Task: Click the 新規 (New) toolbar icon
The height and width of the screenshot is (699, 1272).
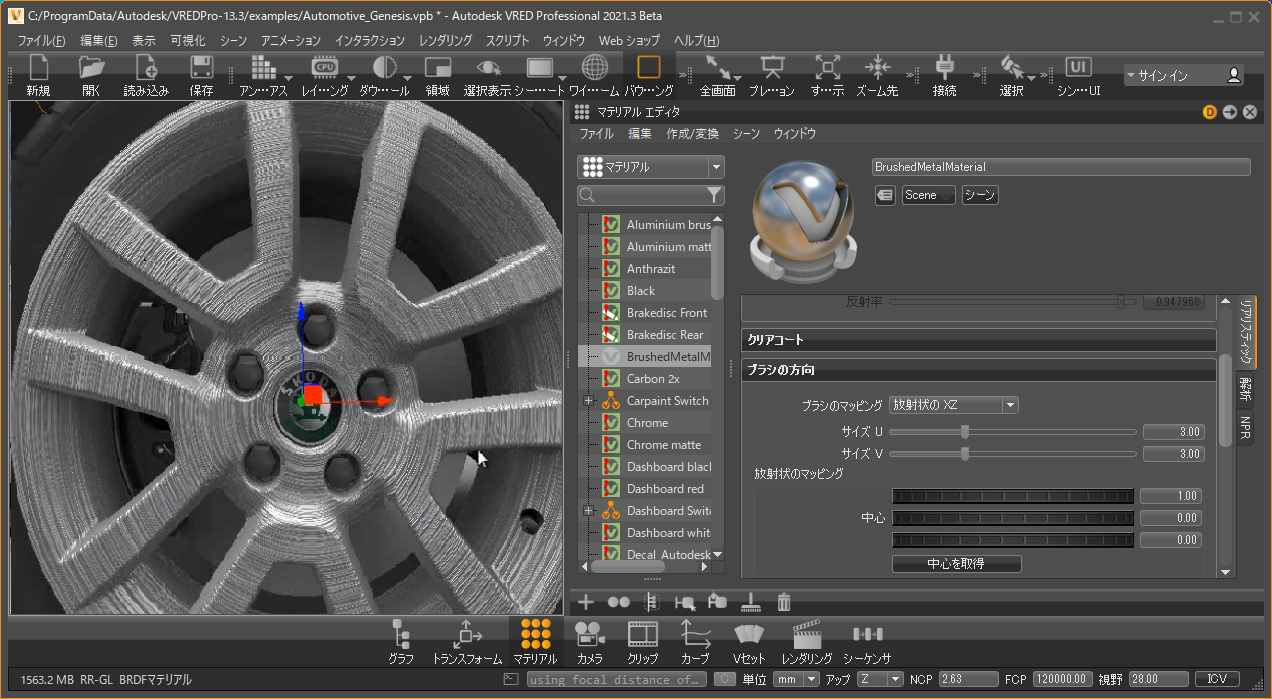Action: tap(38, 69)
